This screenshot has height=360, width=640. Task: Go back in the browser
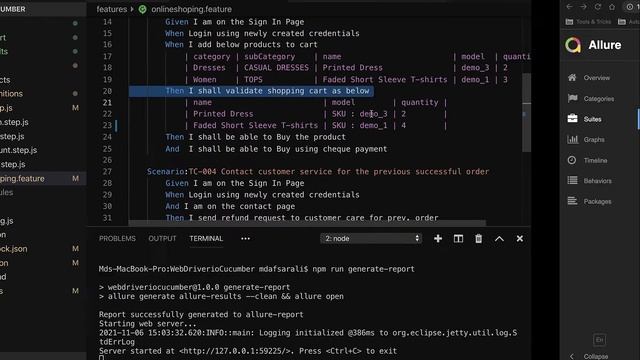[x=569, y=7]
